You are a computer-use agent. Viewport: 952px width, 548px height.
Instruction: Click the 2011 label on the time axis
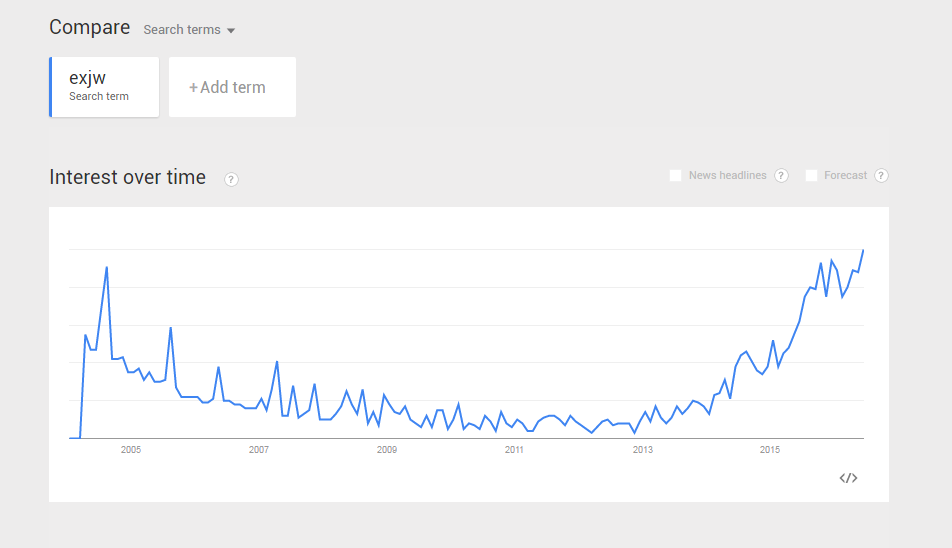[x=514, y=450]
